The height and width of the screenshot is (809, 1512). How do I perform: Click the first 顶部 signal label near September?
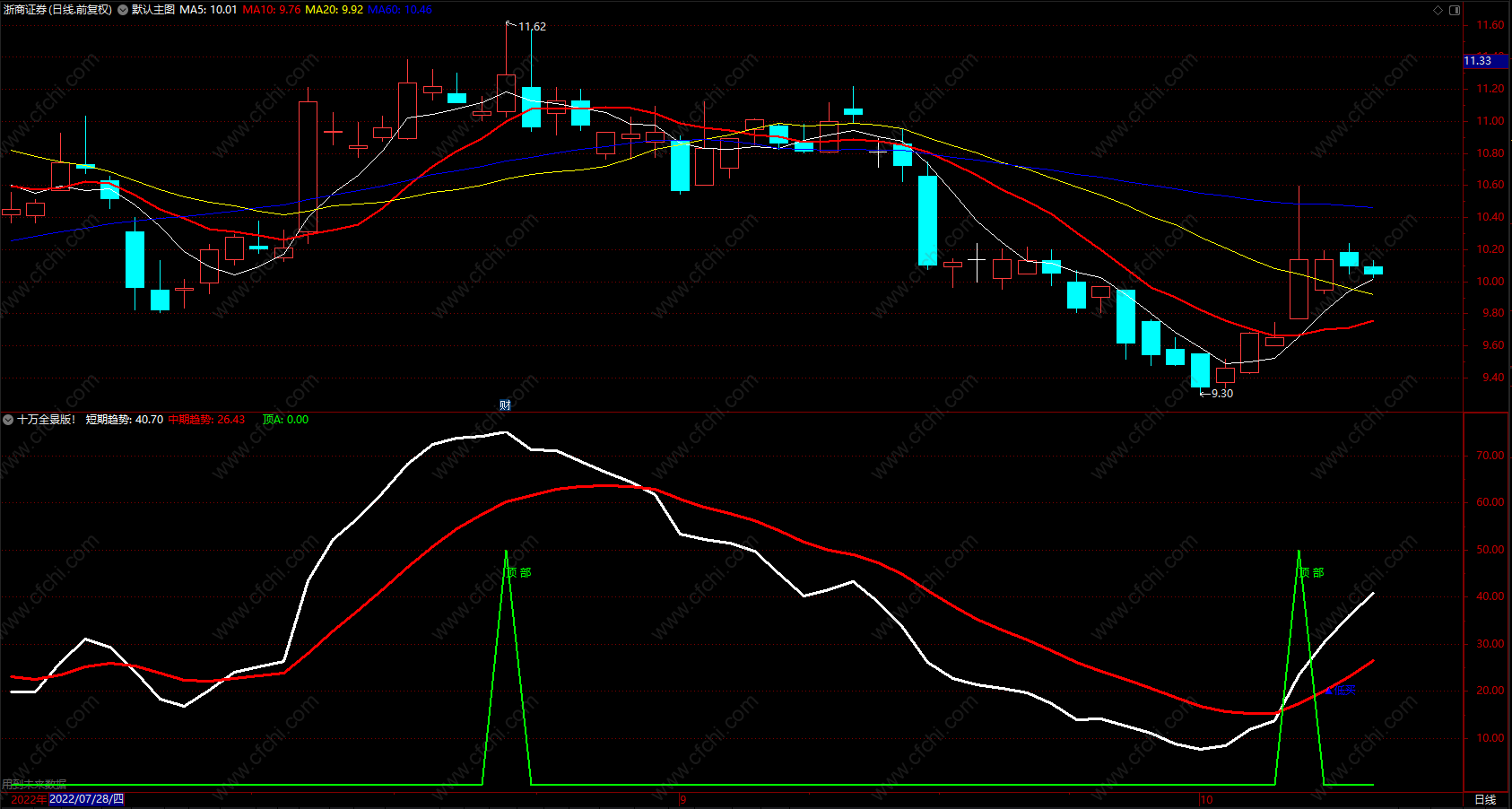tap(519, 572)
